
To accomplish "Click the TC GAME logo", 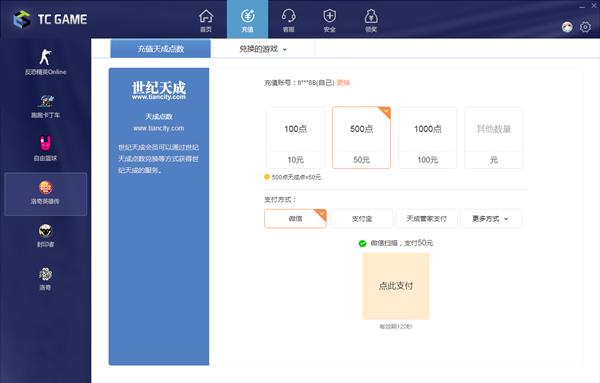I will (50, 19).
